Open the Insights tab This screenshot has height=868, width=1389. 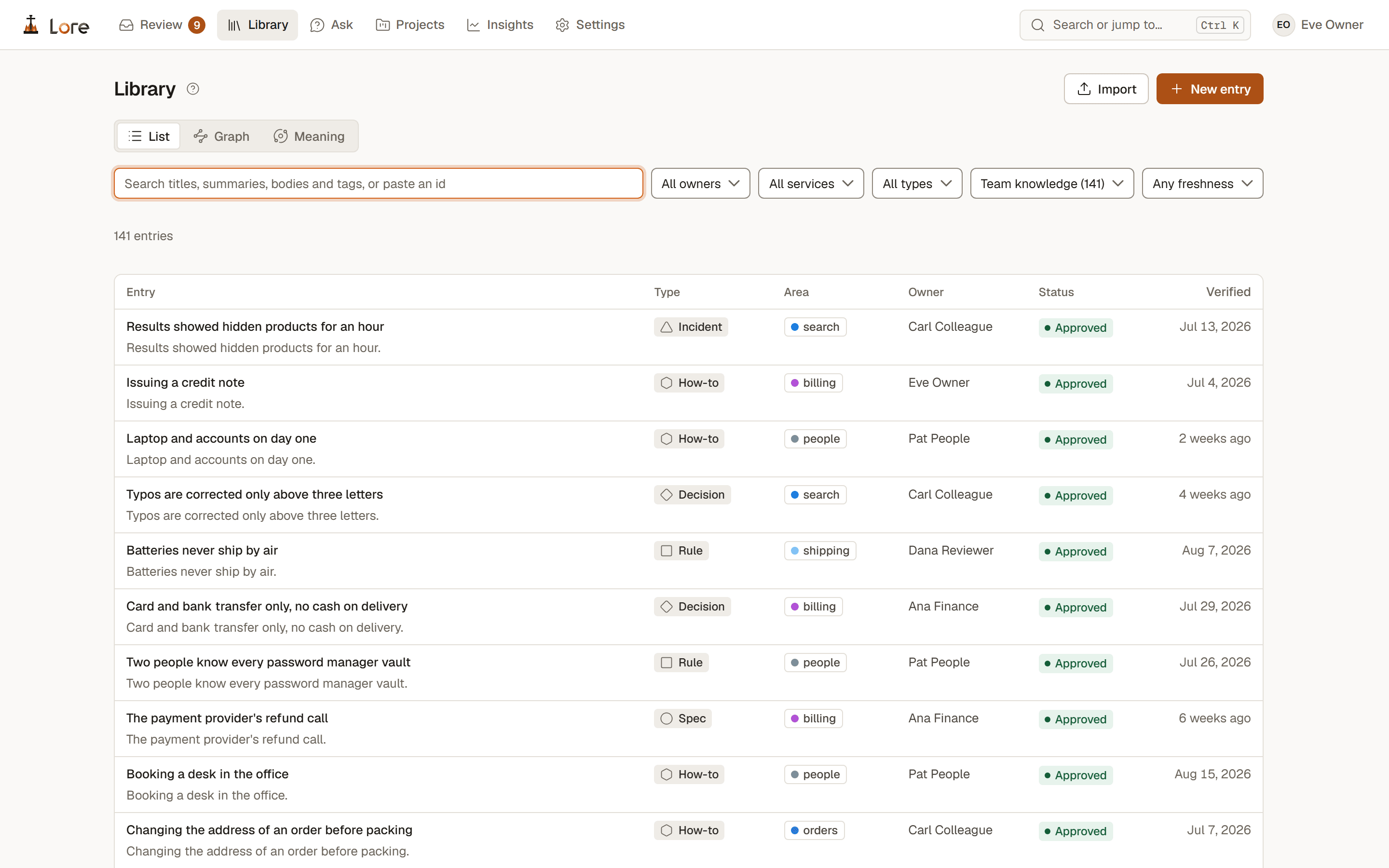pos(500,25)
